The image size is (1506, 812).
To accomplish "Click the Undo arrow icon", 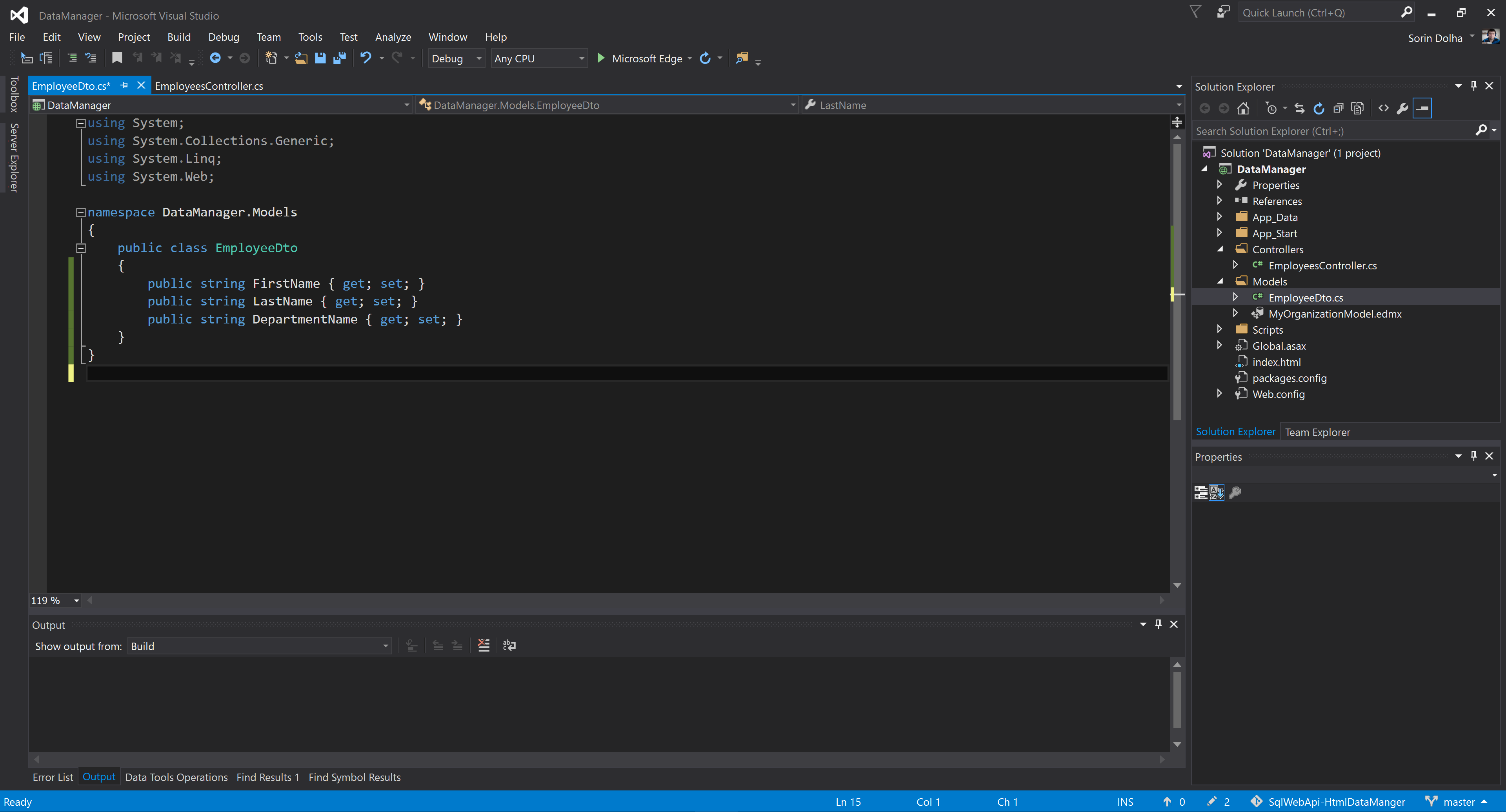I will [366, 58].
